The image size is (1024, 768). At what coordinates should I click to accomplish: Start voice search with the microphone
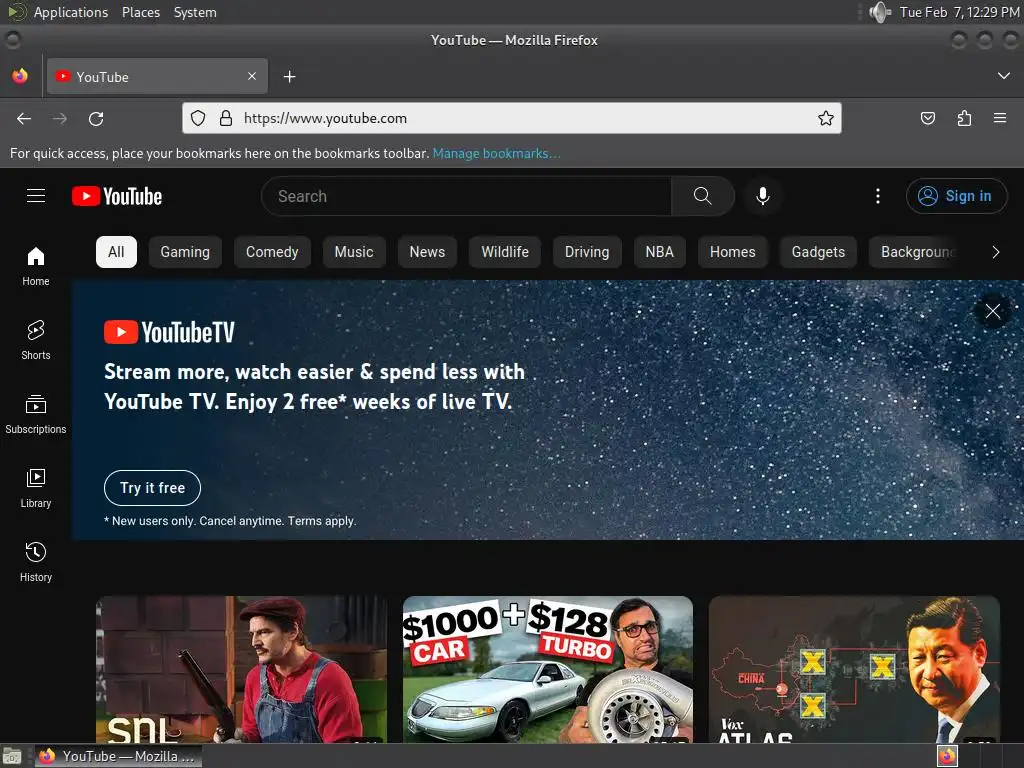[762, 196]
